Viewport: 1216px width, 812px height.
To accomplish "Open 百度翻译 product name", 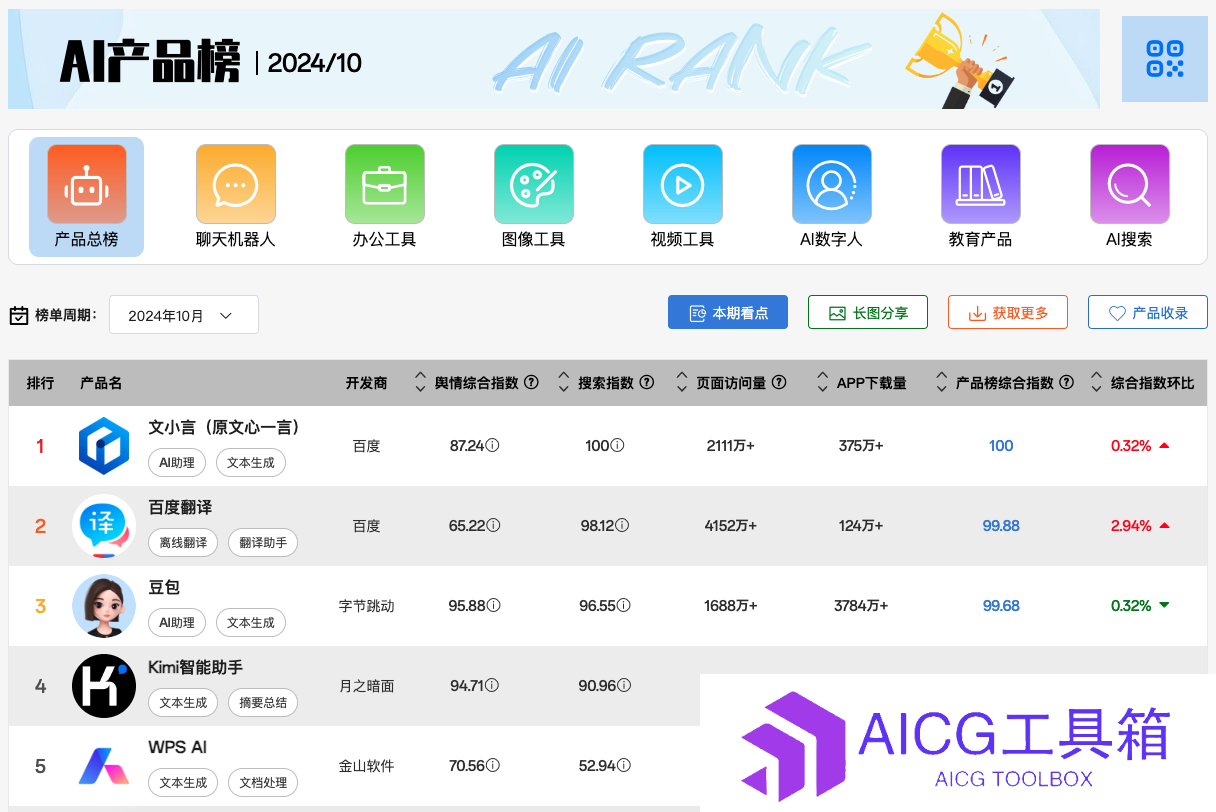I will point(180,508).
